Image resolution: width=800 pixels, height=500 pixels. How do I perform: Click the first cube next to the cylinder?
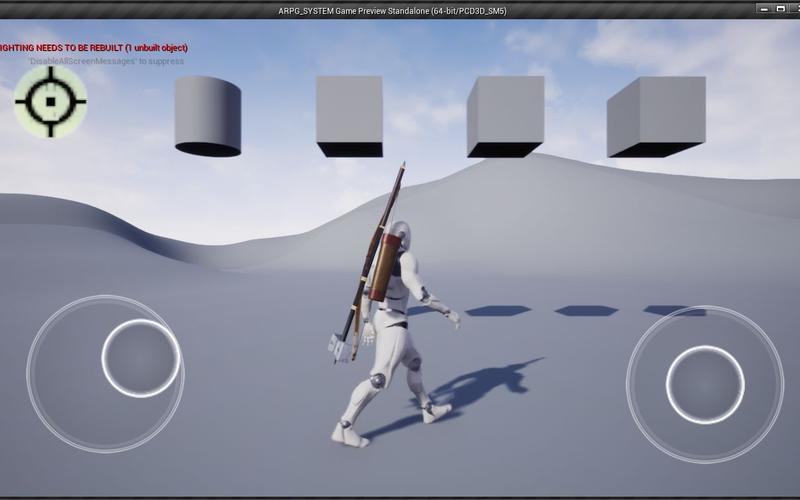pos(349,115)
